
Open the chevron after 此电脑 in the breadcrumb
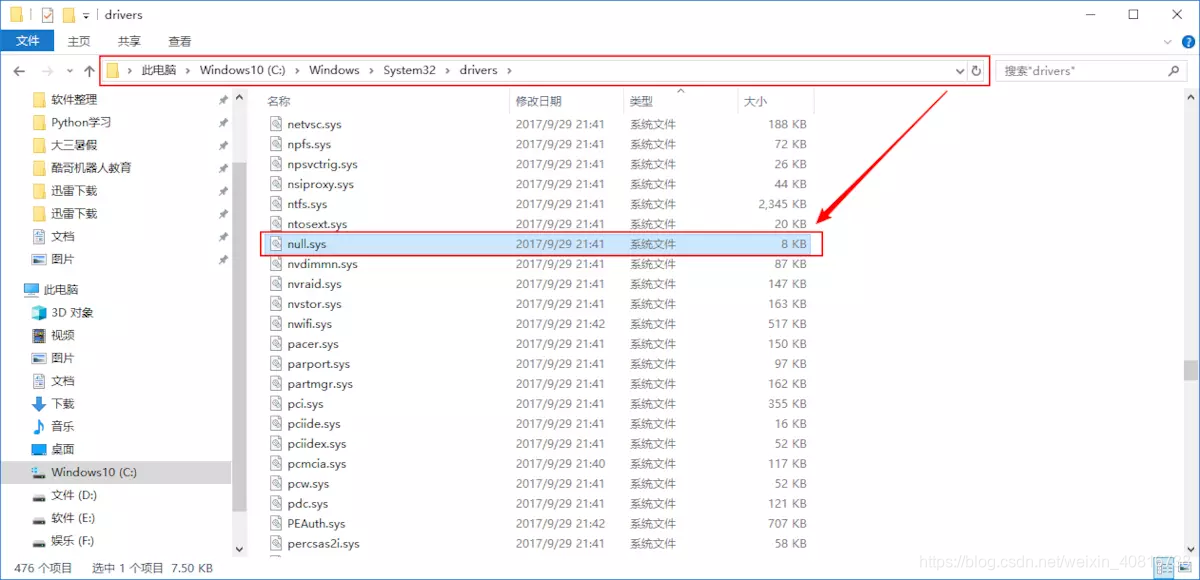[187, 71]
